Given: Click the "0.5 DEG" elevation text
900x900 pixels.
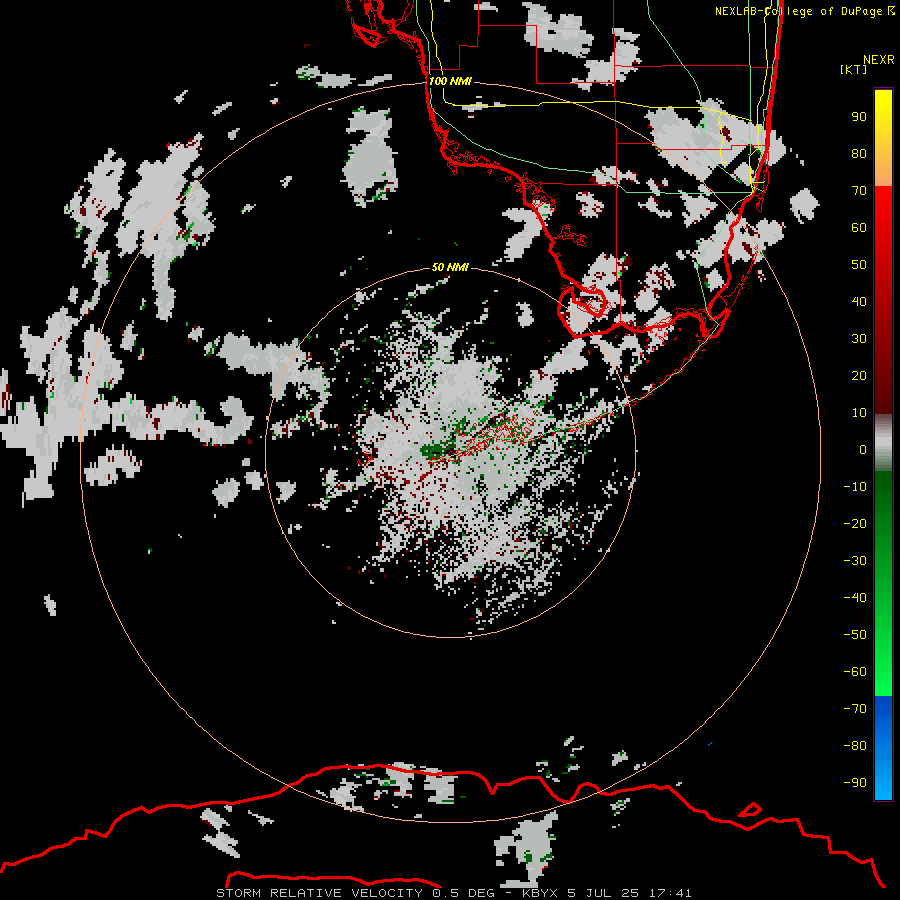Looking at the screenshot, I should tap(463, 893).
